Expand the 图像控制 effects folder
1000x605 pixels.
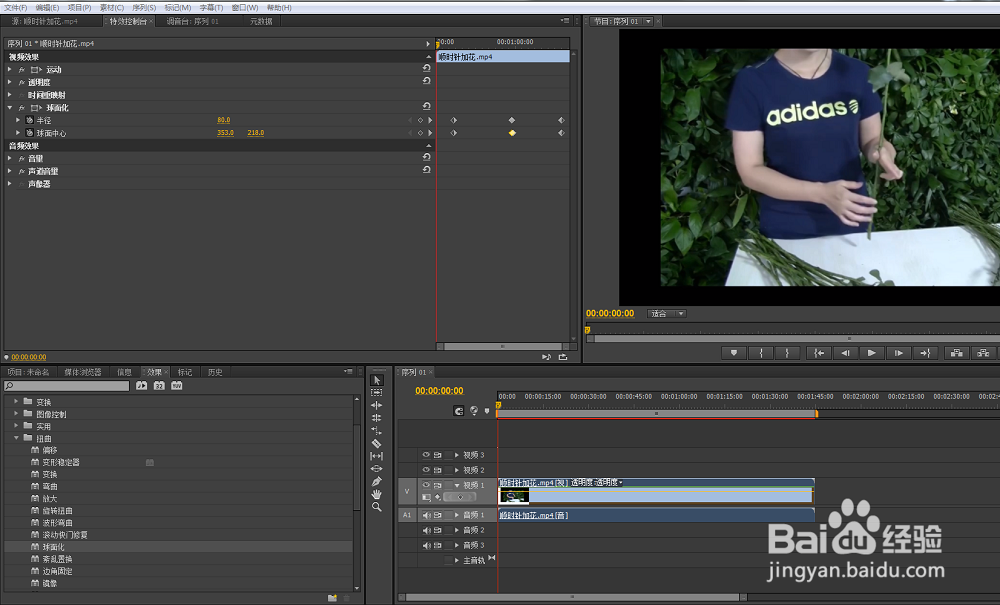click(16, 414)
